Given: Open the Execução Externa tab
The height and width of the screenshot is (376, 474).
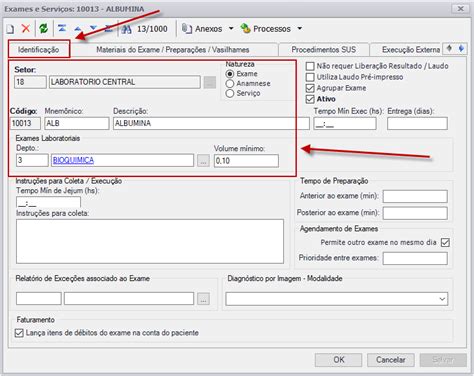Looking at the screenshot, I should click(411, 50).
